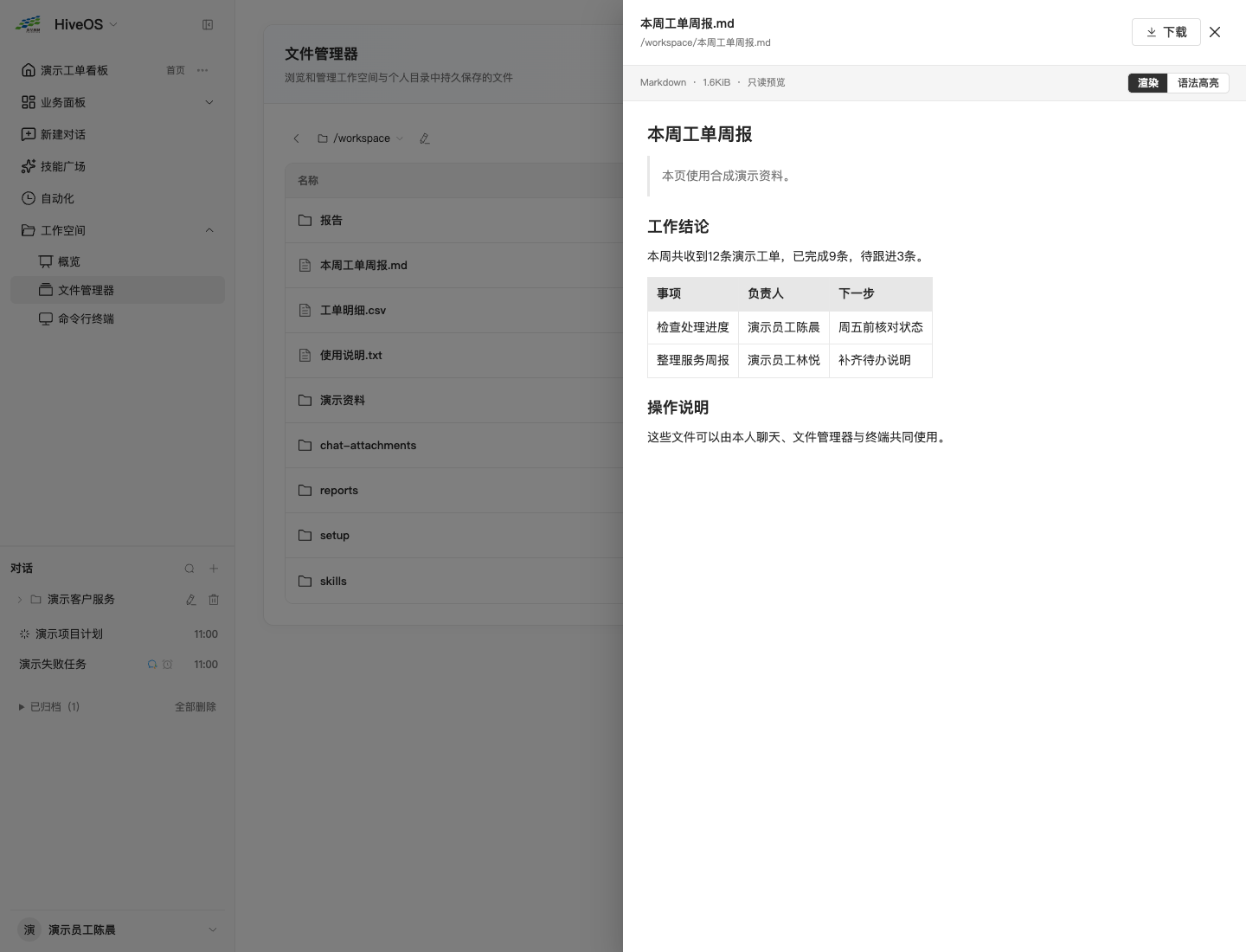The width and height of the screenshot is (1246, 952).
Task: Delete the 演示客户服务 folder
Action: tap(214, 600)
